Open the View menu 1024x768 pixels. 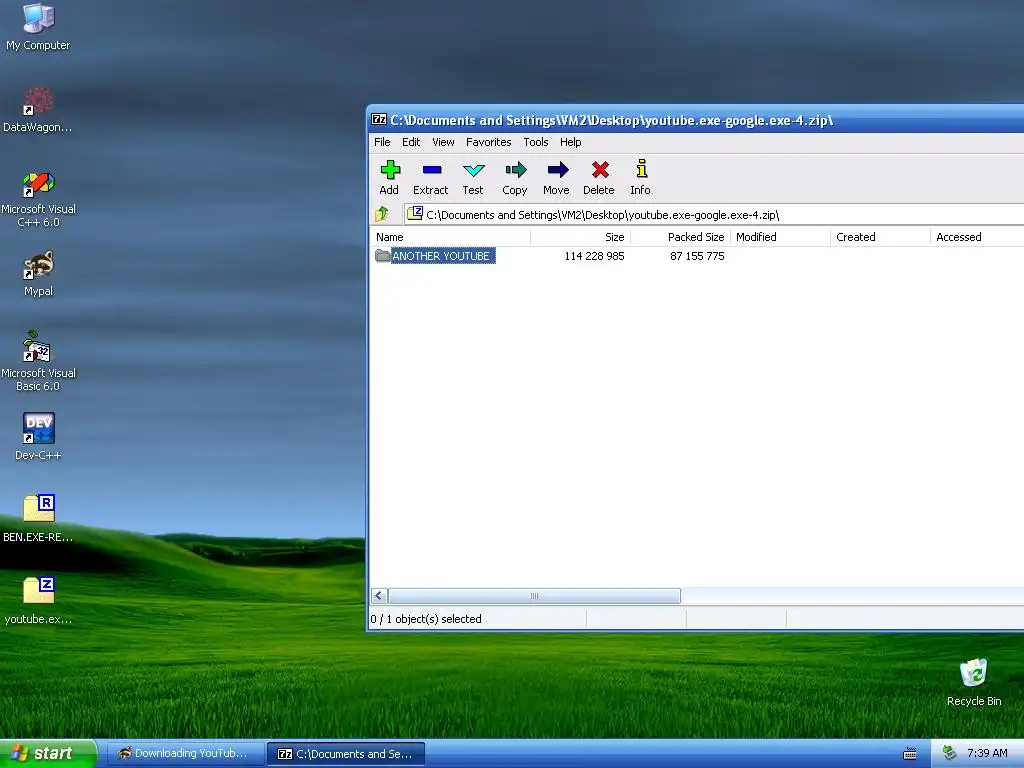click(x=443, y=142)
